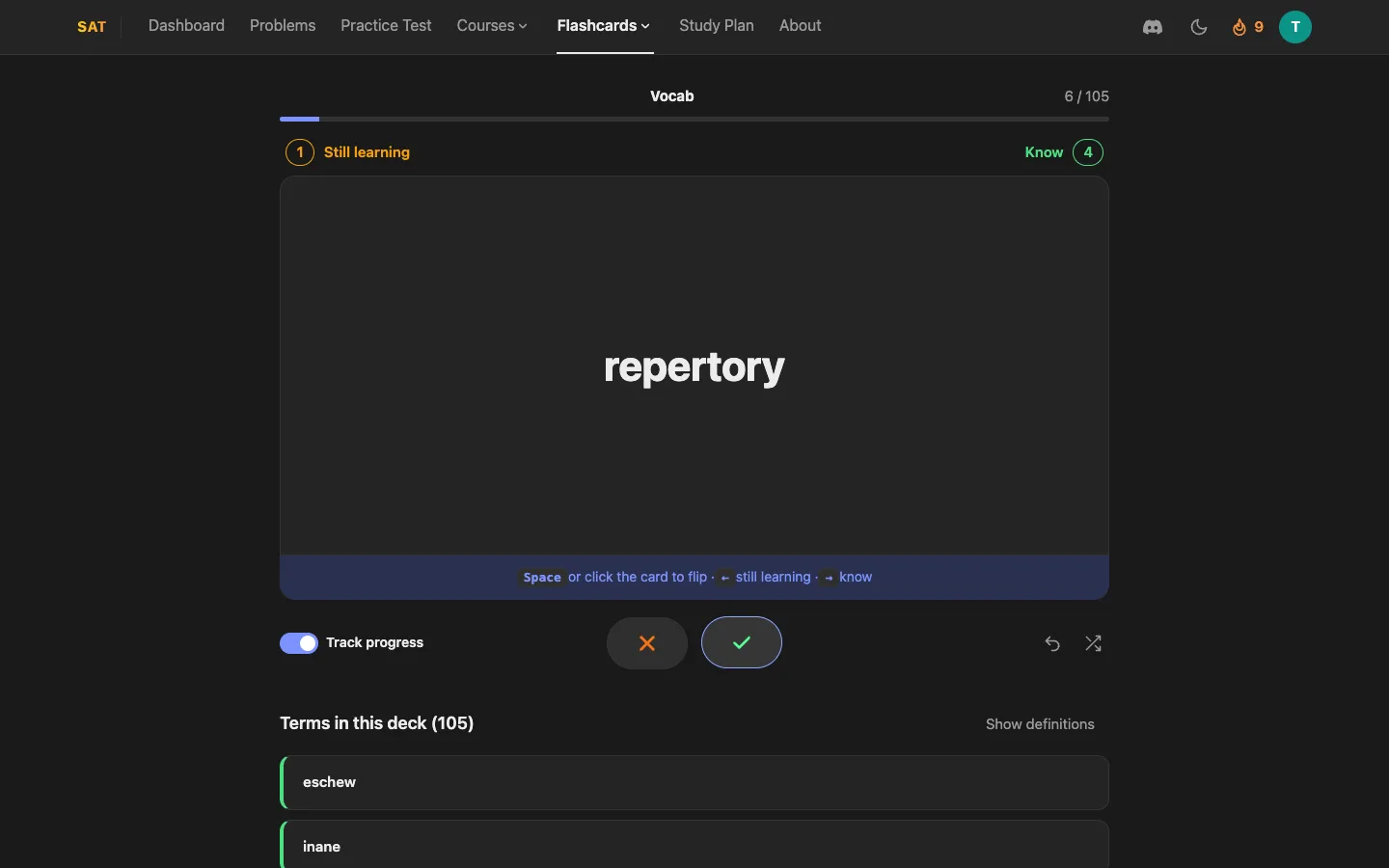1389x868 pixels.
Task: Click the Know count badge
Action: 1088,152
